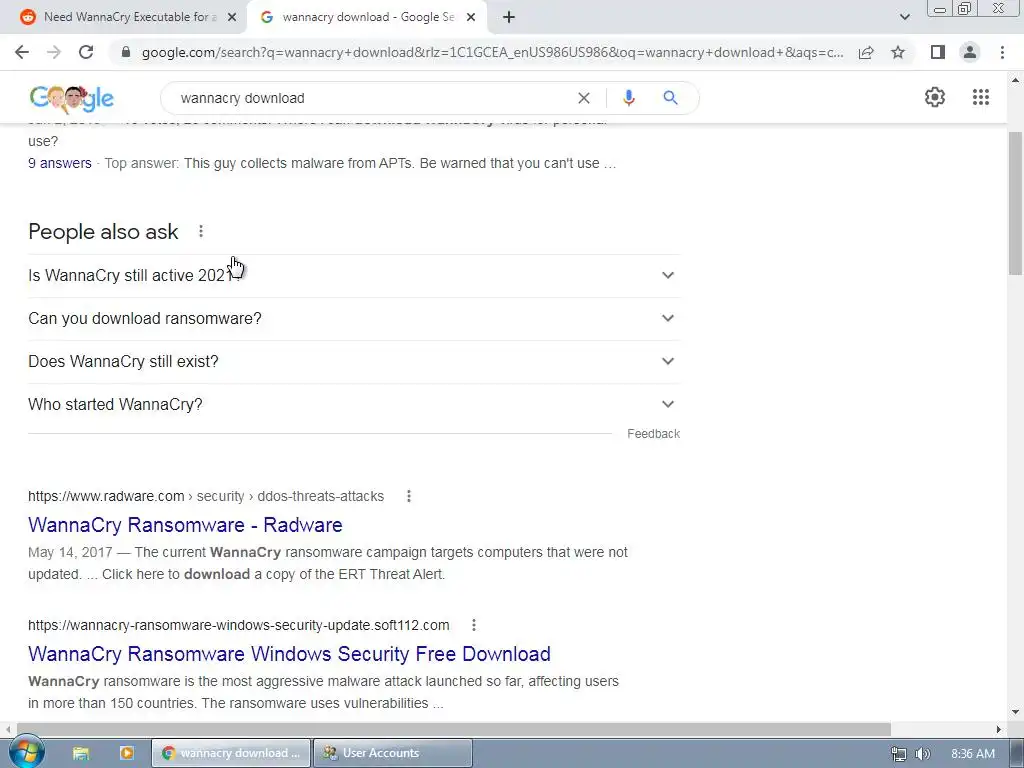Click the scroll down arrow
Viewport: 1024px width, 768px height.
click(x=1016, y=712)
